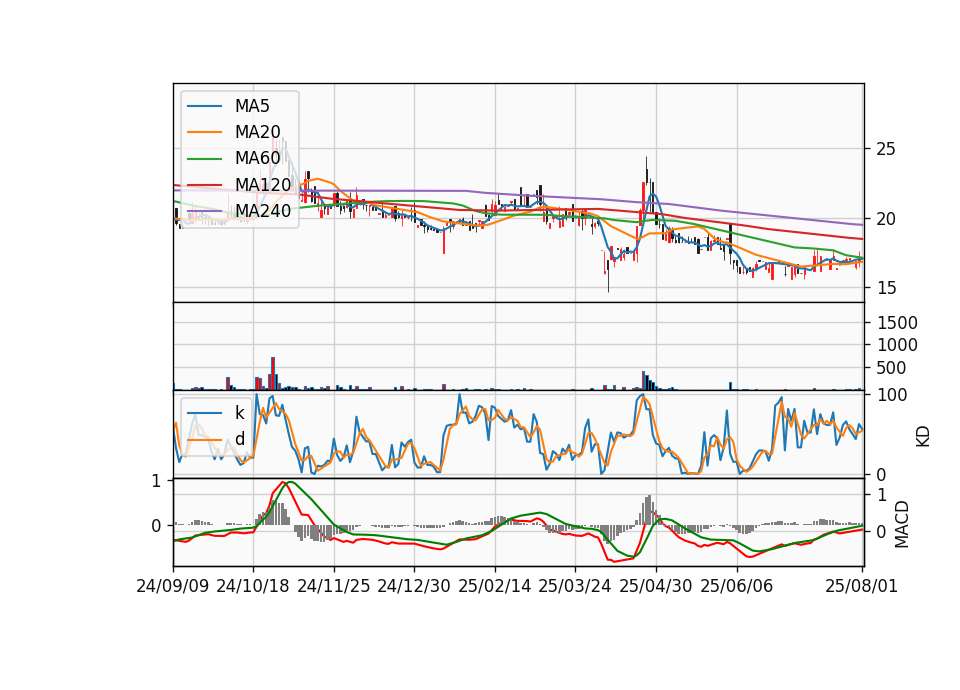Click the volume axis value 1500
960x690 pixels.
pyautogui.click(x=897, y=323)
